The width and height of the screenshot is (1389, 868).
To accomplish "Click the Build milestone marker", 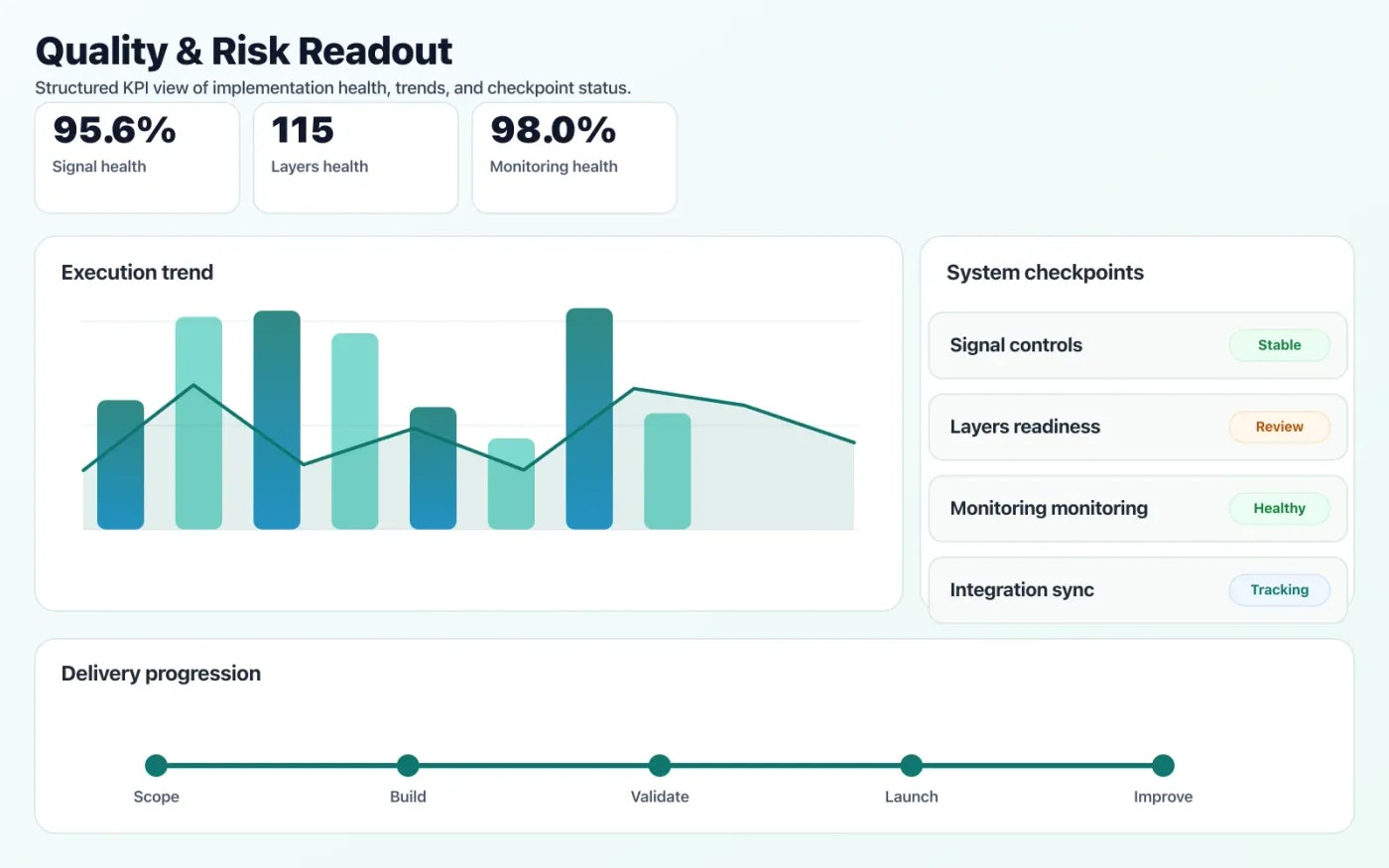I will tap(408, 765).
